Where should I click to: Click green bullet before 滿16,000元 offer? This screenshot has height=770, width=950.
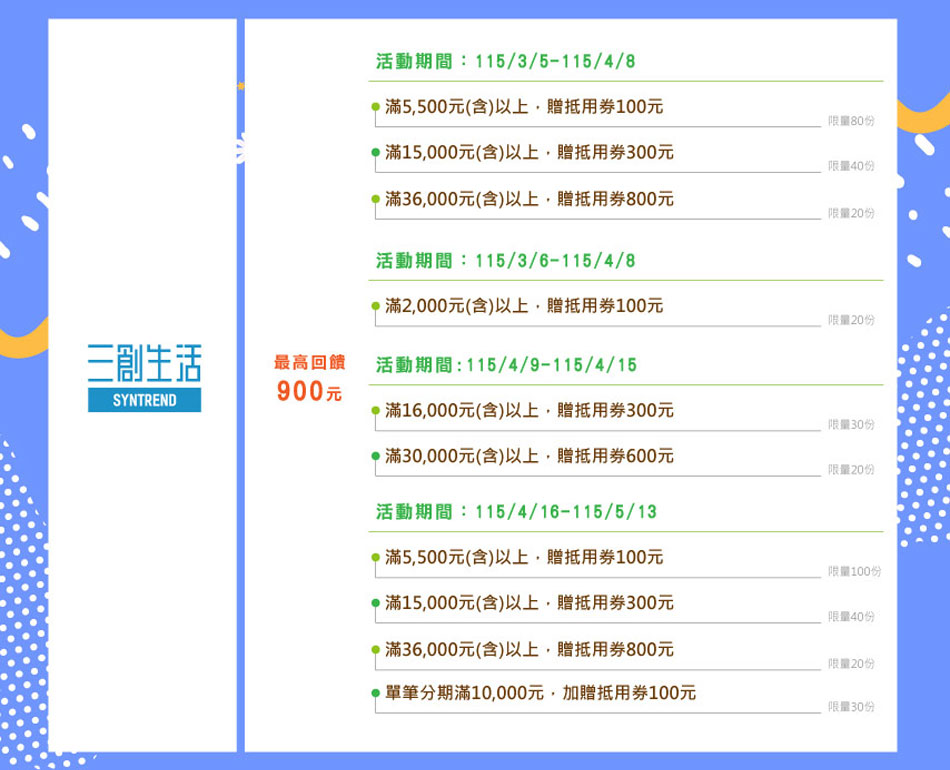tap(375, 411)
